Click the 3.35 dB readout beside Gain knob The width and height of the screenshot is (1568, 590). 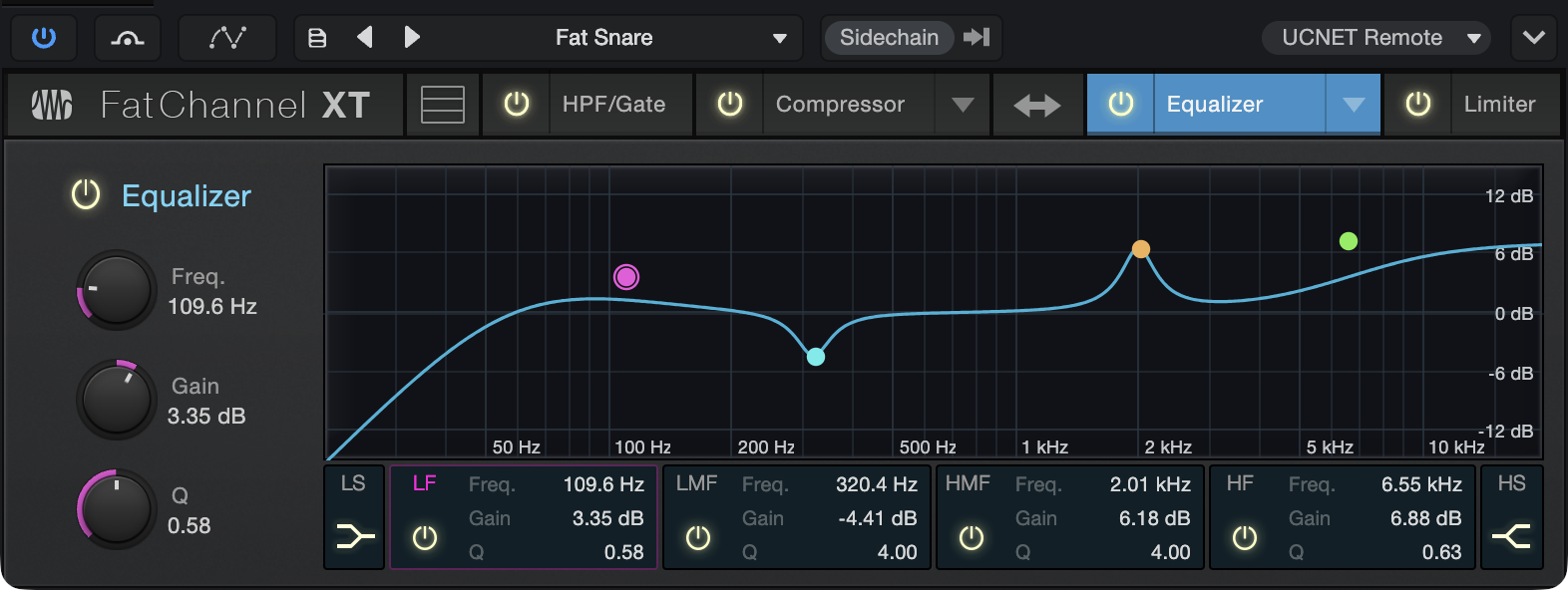pyautogui.click(x=206, y=416)
